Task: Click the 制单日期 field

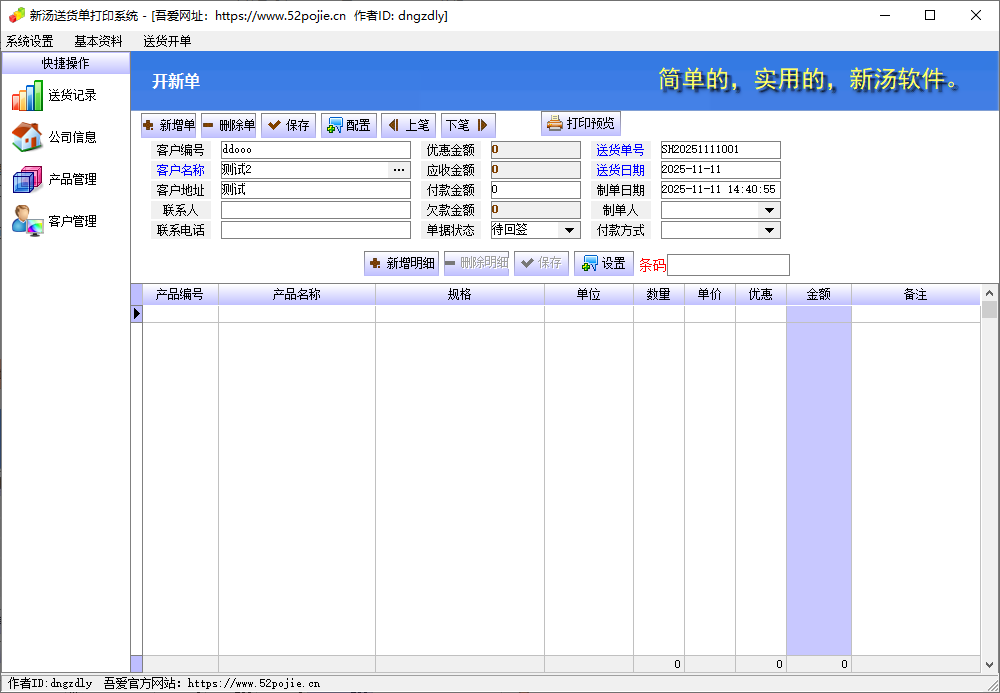Action: pyautogui.click(x=721, y=190)
